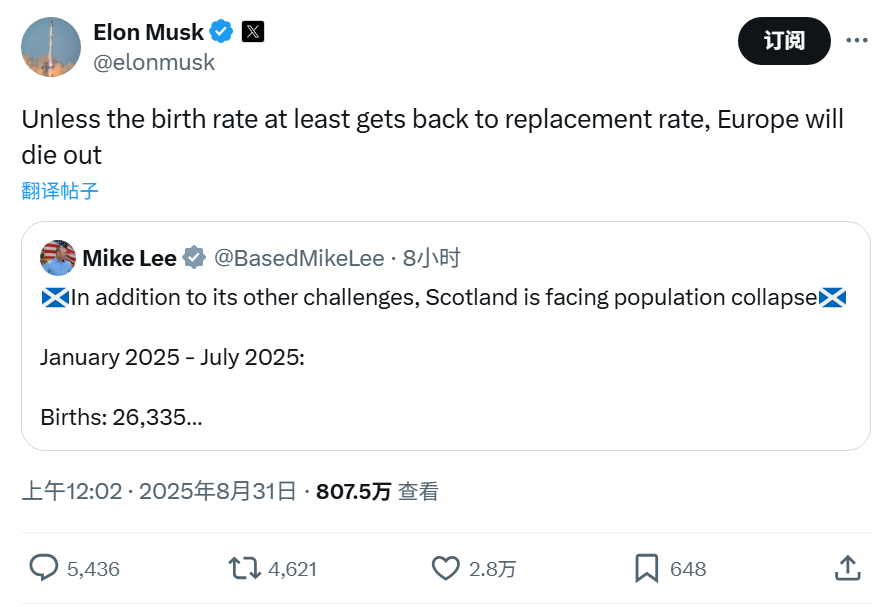The width and height of the screenshot is (891, 607).
Task: Repost this tweet using the retweet icon
Action: [x=243, y=568]
